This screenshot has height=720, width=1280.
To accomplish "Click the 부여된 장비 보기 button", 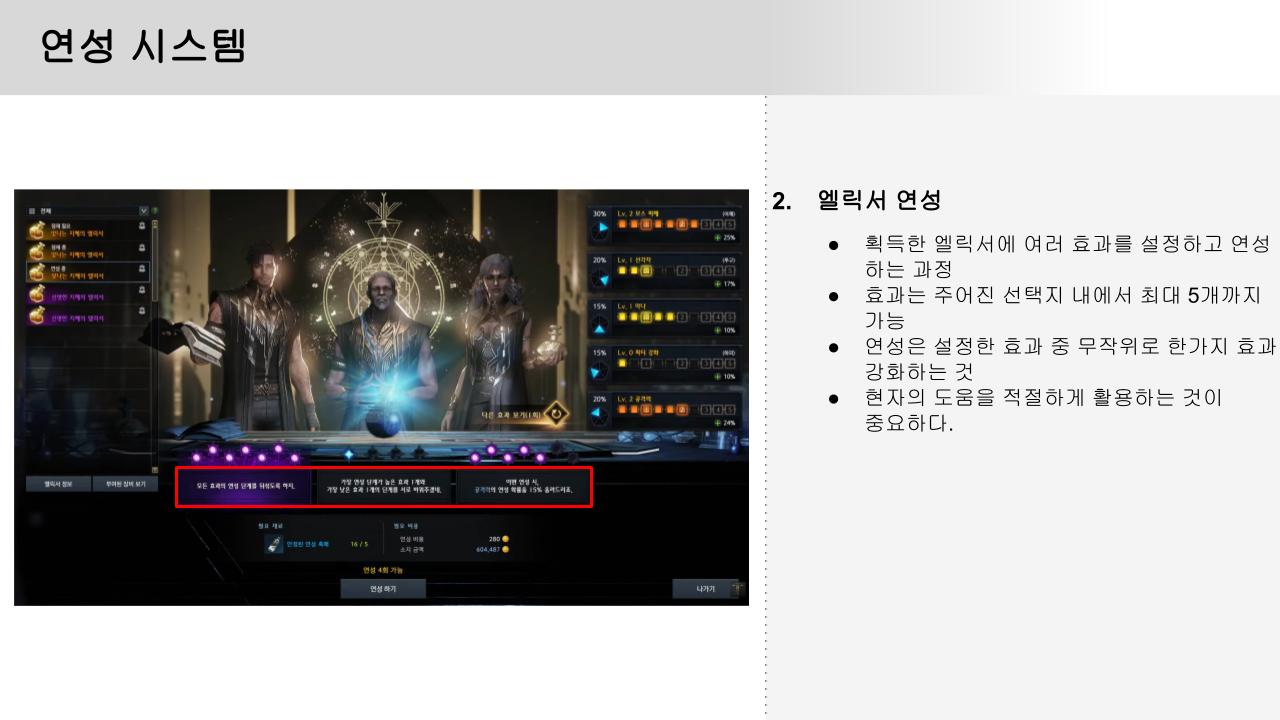I will (x=125, y=483).
